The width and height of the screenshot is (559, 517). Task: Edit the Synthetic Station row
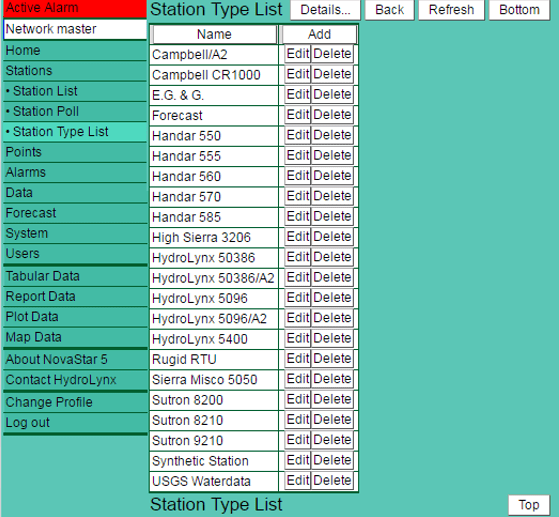tap(298, 461)
